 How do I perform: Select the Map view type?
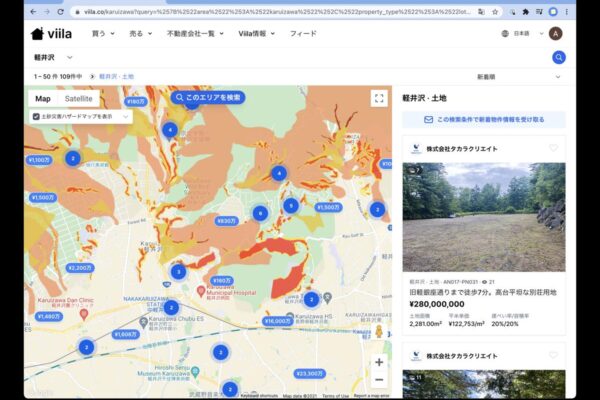point(43,98)
